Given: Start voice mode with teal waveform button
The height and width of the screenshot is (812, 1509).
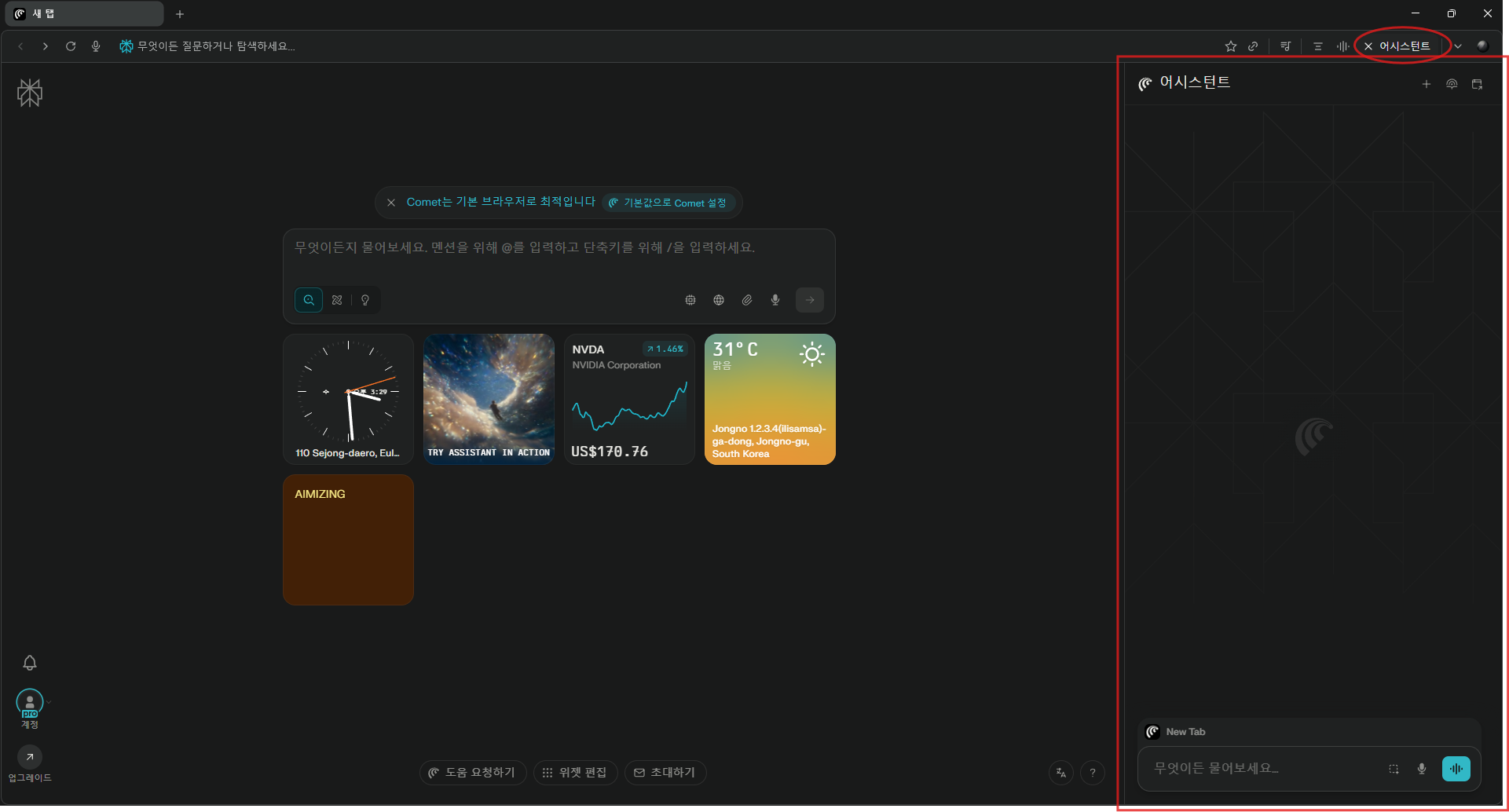Looking at the screenshot, I should tap(1456, 769).
